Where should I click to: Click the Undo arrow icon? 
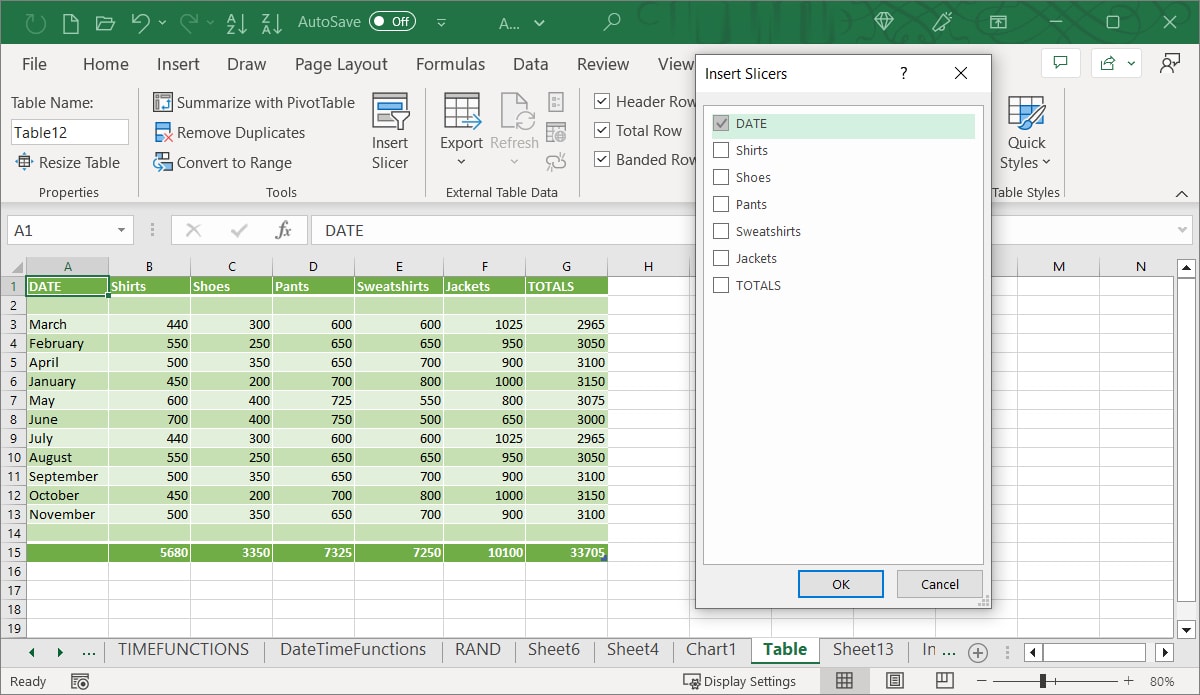coord(141,22)
